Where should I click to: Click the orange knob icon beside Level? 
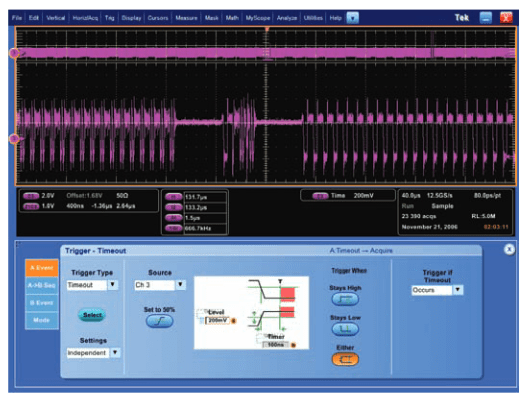point(233,321)
